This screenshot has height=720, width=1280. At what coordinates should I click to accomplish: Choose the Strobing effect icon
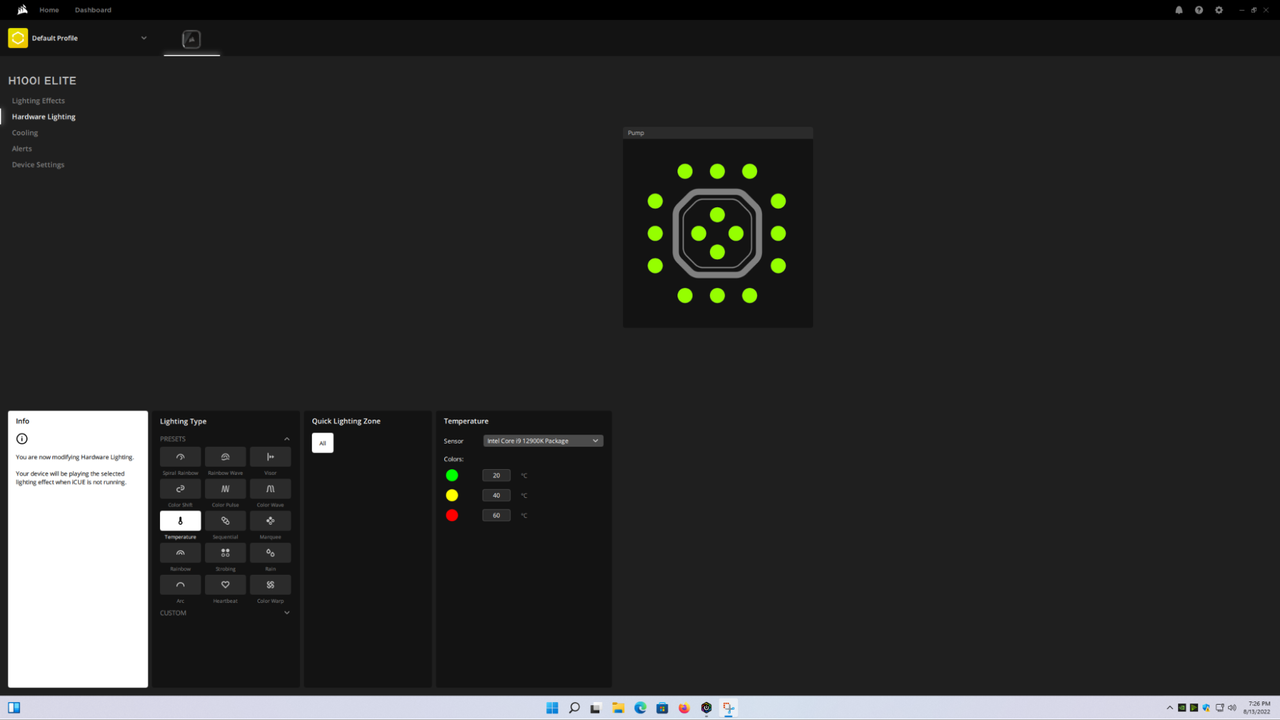(225, 553)
